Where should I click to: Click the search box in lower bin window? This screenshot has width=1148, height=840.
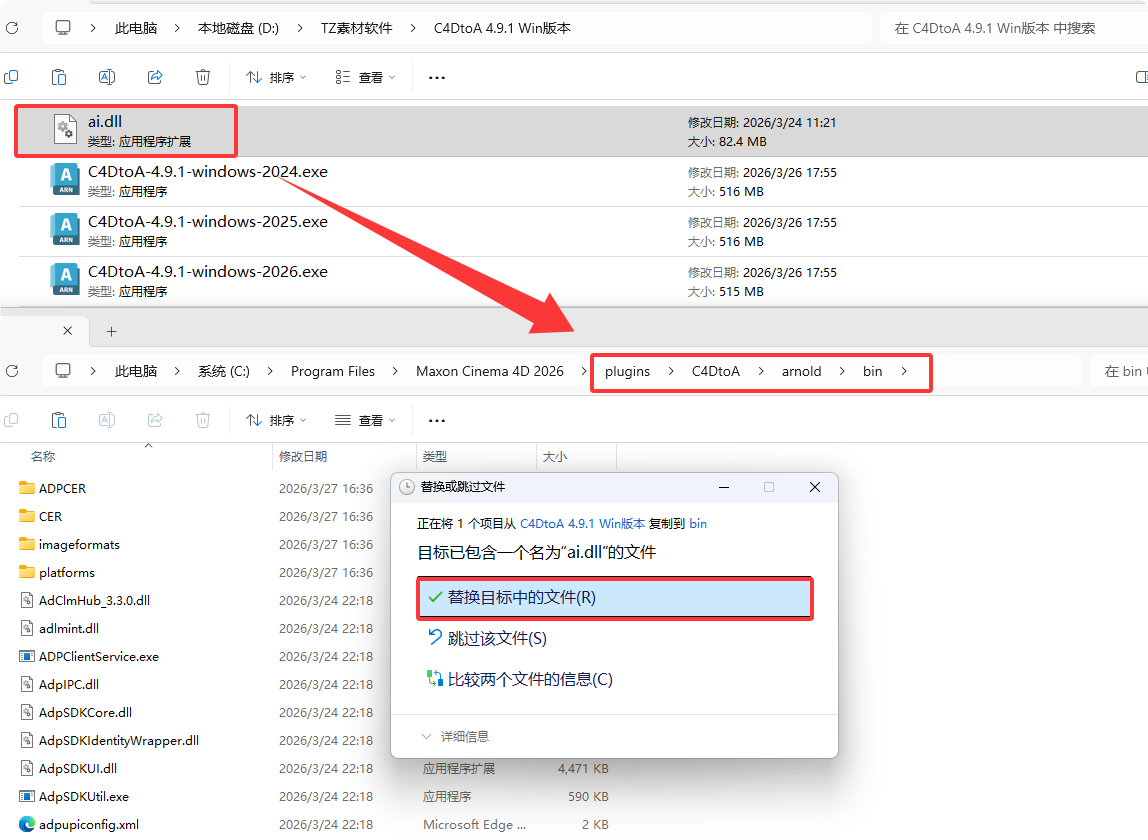[x=1119, y=371]
